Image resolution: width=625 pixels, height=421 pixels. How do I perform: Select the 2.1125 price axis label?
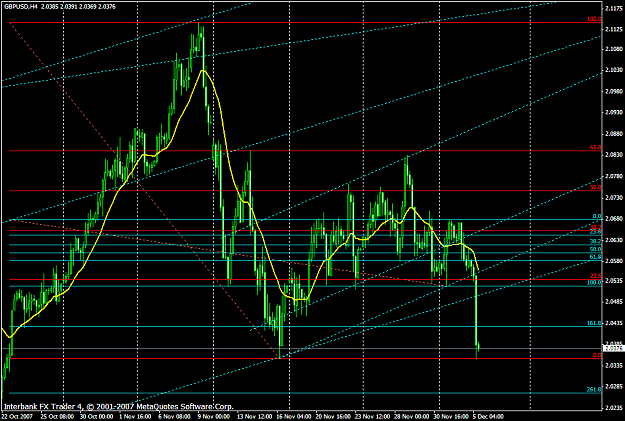(x=614, y=29)
